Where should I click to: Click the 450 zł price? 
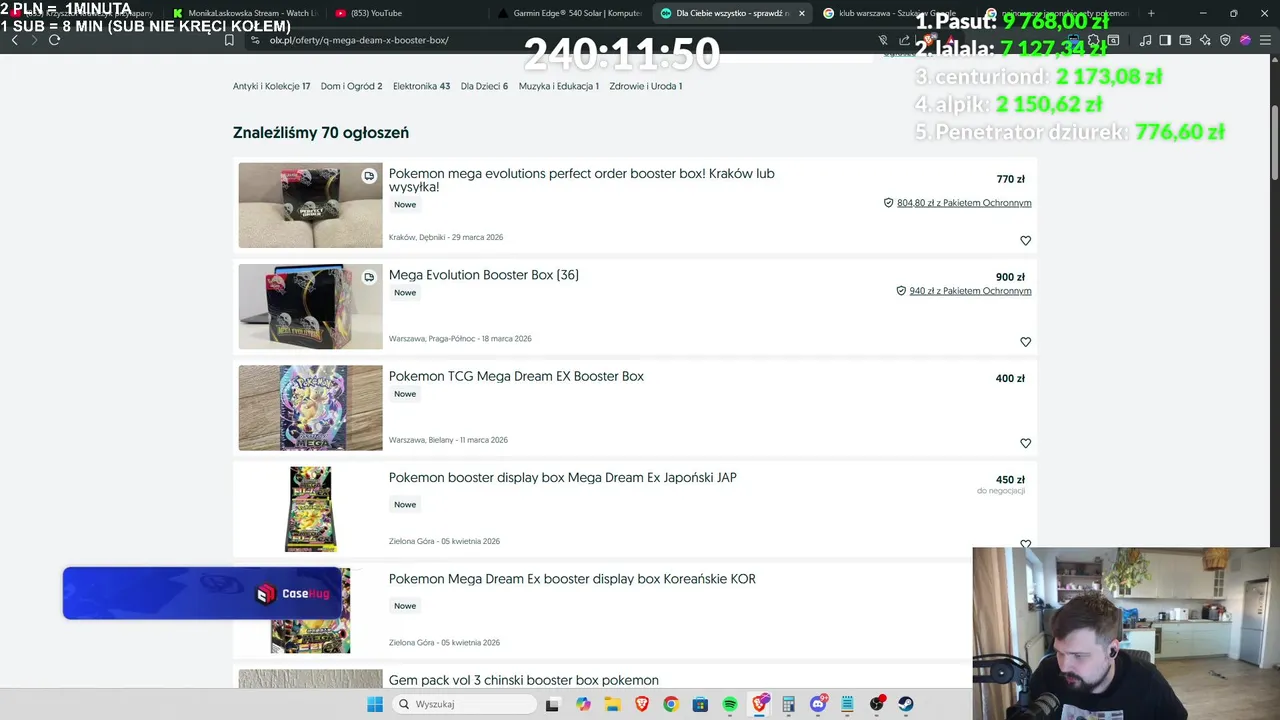[1010, 480]
